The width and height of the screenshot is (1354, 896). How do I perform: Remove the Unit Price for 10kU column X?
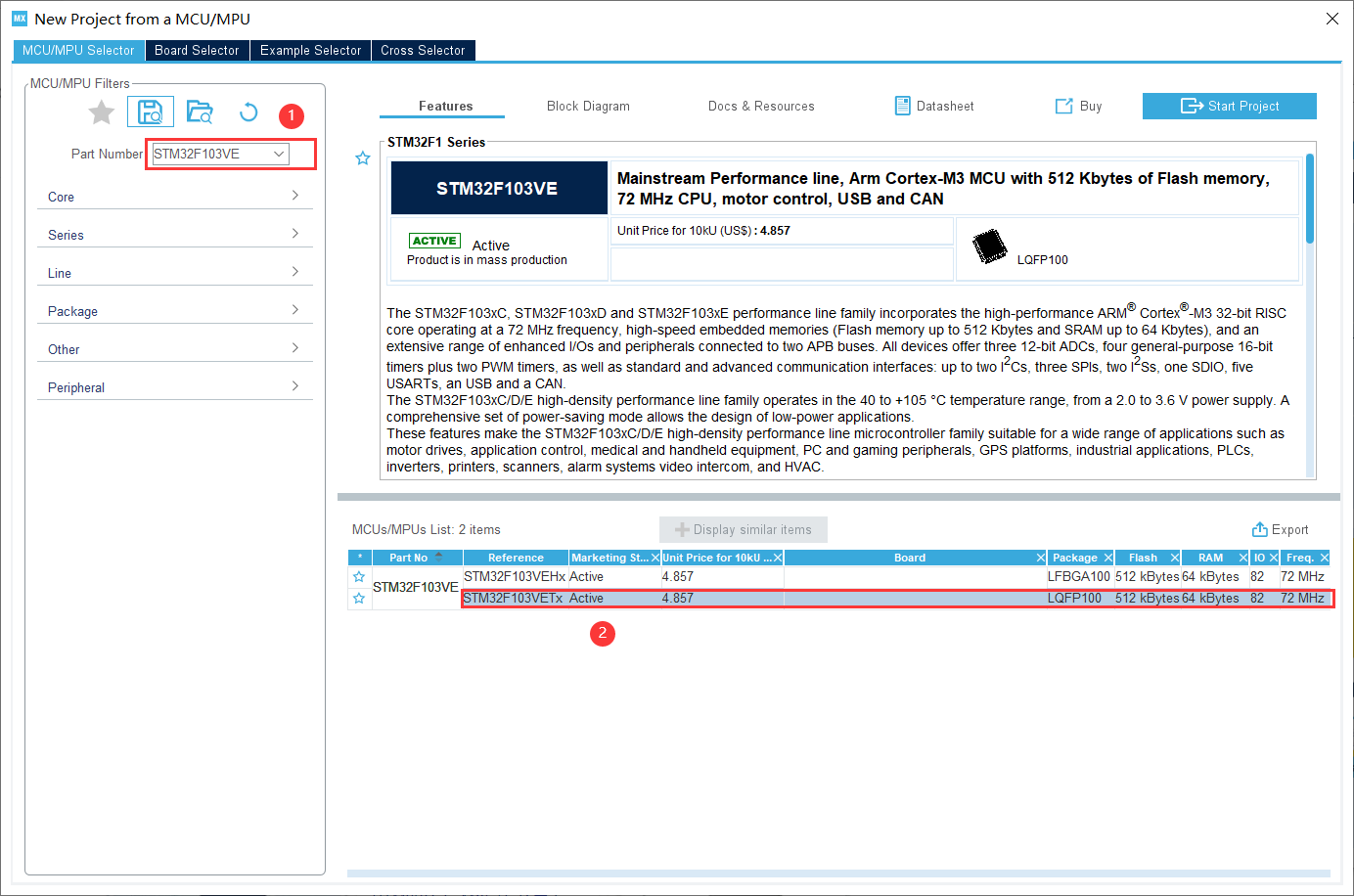pos(778,558)
